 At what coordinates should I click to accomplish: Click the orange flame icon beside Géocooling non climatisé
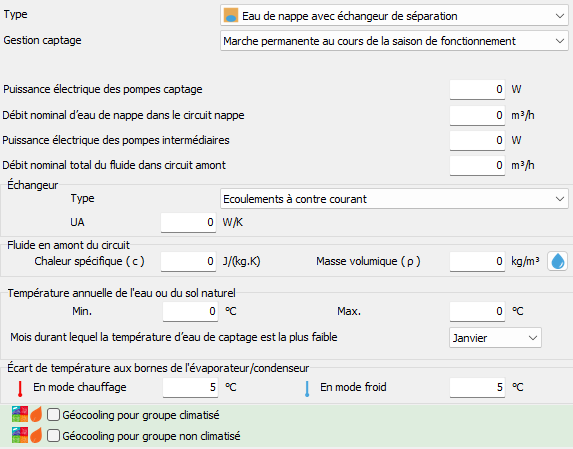(x=36, y=435)
